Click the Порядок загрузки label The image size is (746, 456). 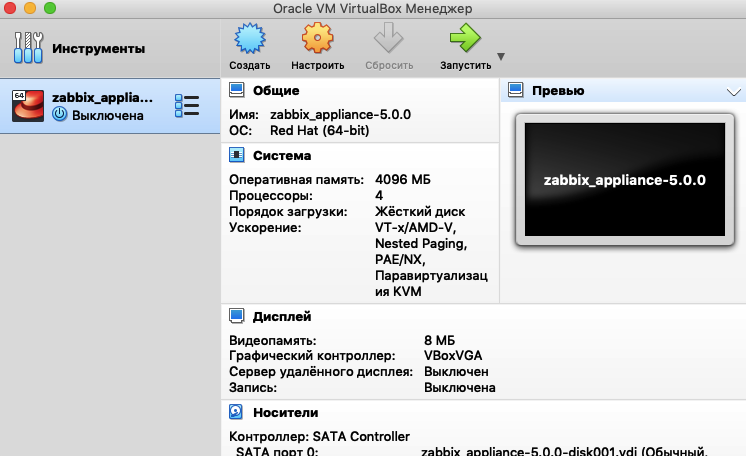pyautogui.click(x=288, y=212)
